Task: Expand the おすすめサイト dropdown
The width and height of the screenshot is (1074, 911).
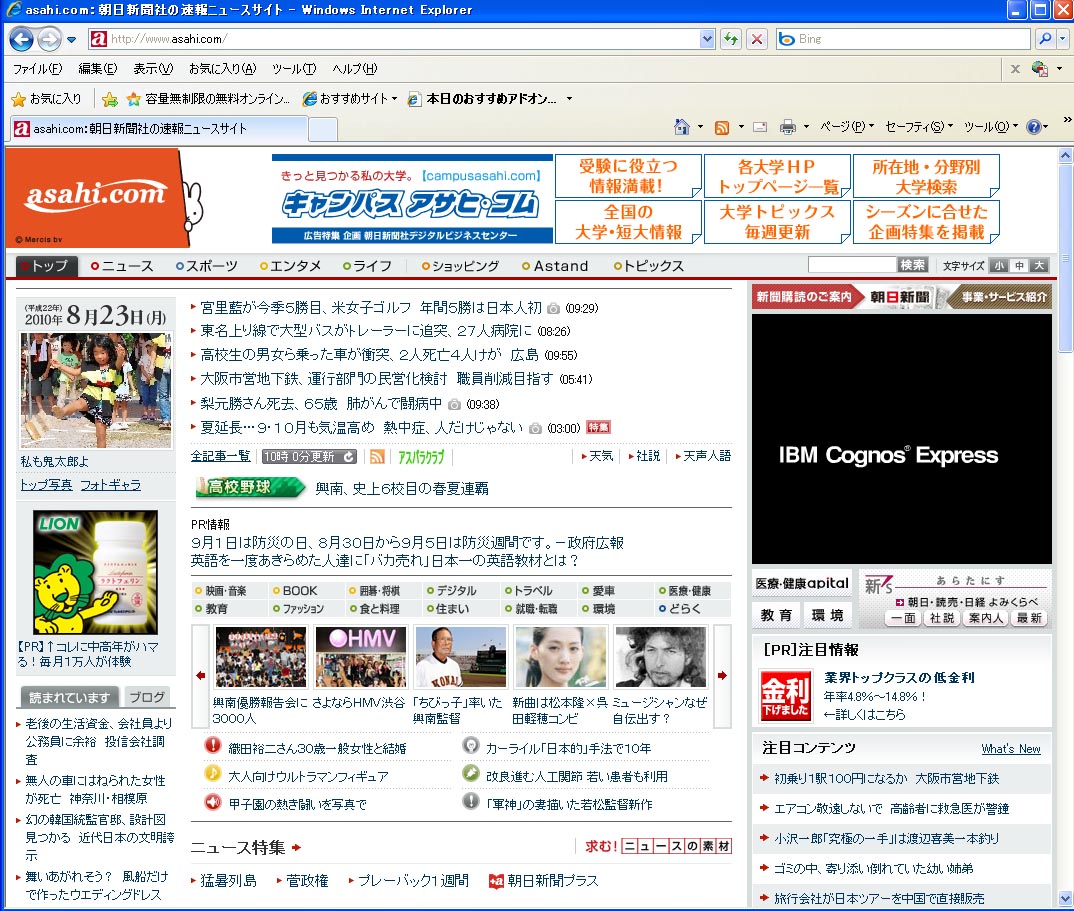Action: click(395, 99)
